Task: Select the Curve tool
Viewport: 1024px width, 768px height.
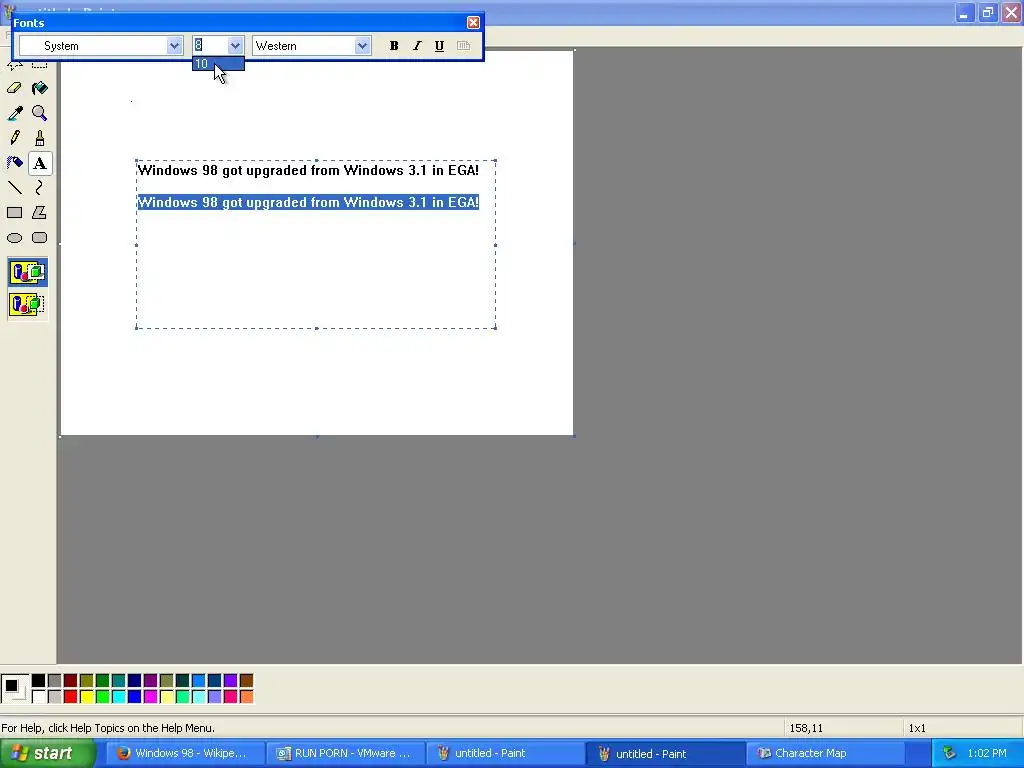Action: coord(39,187)
